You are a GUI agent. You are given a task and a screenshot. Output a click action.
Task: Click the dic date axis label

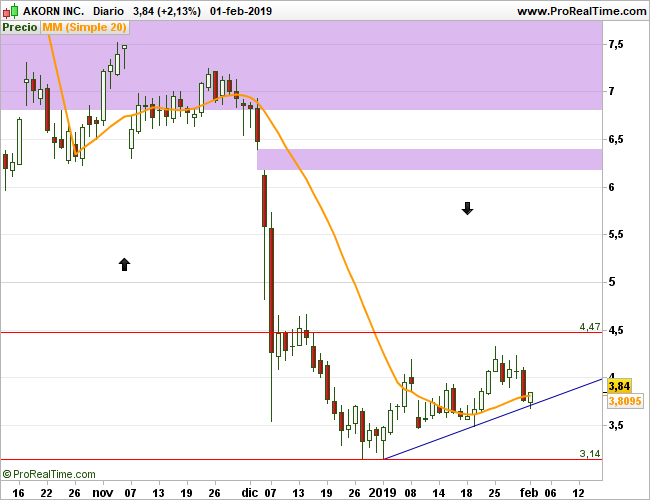coord(250,493)
